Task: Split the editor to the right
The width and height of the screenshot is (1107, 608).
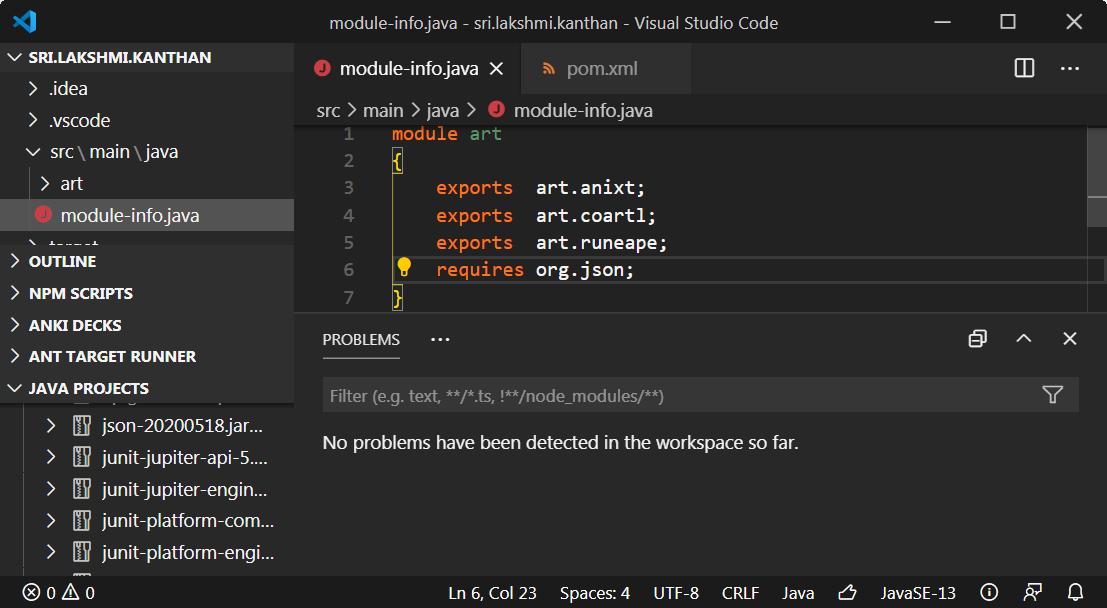Action: (1024, 68)
